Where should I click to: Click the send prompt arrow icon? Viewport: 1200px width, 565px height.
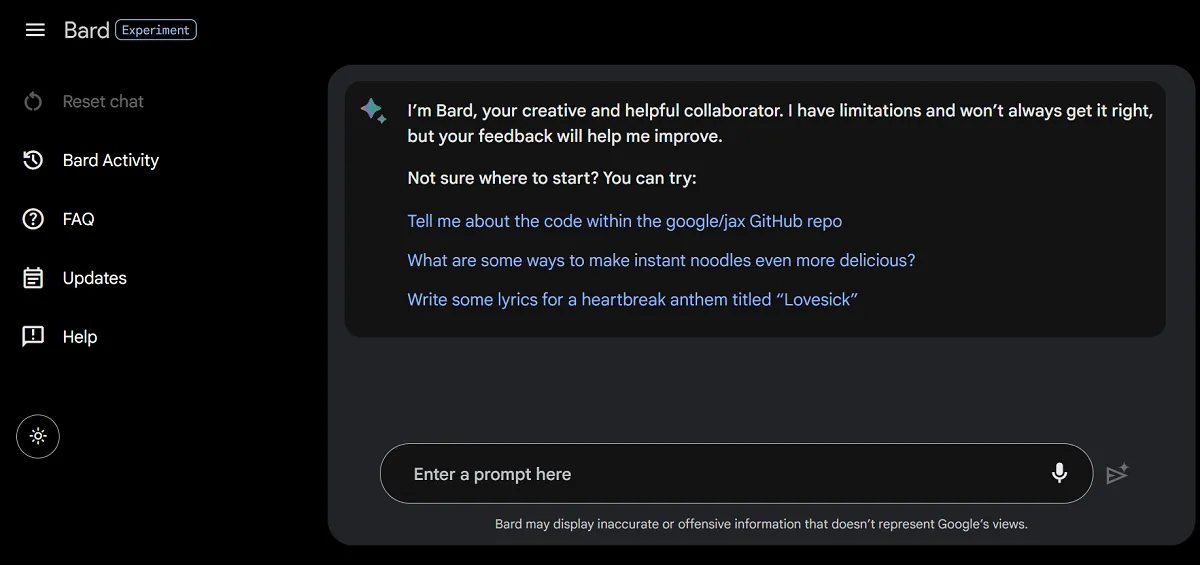[x=1117, y=473]
